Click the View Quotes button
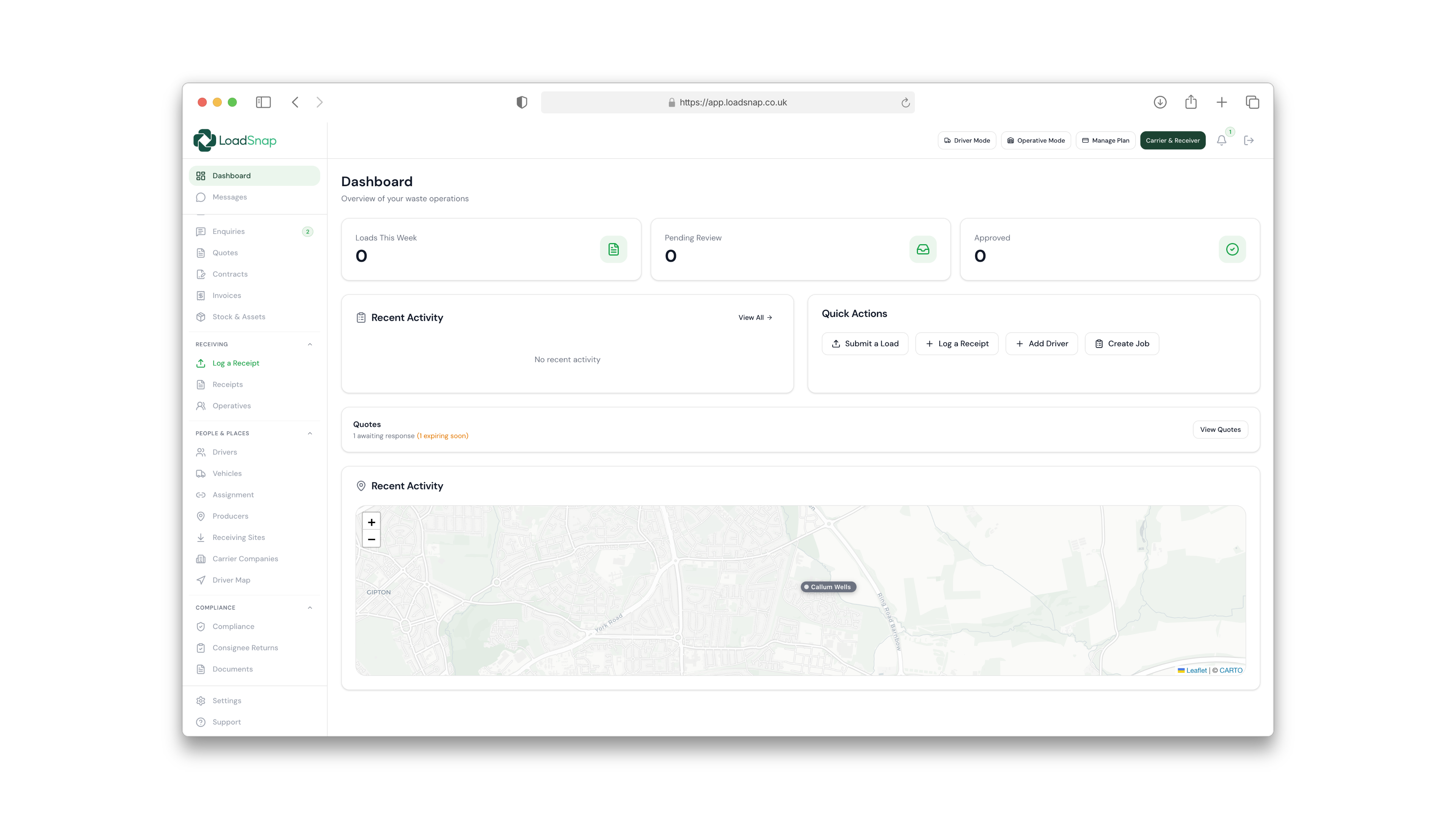This screenshot has height=819, width=1456. point(1220,430)
